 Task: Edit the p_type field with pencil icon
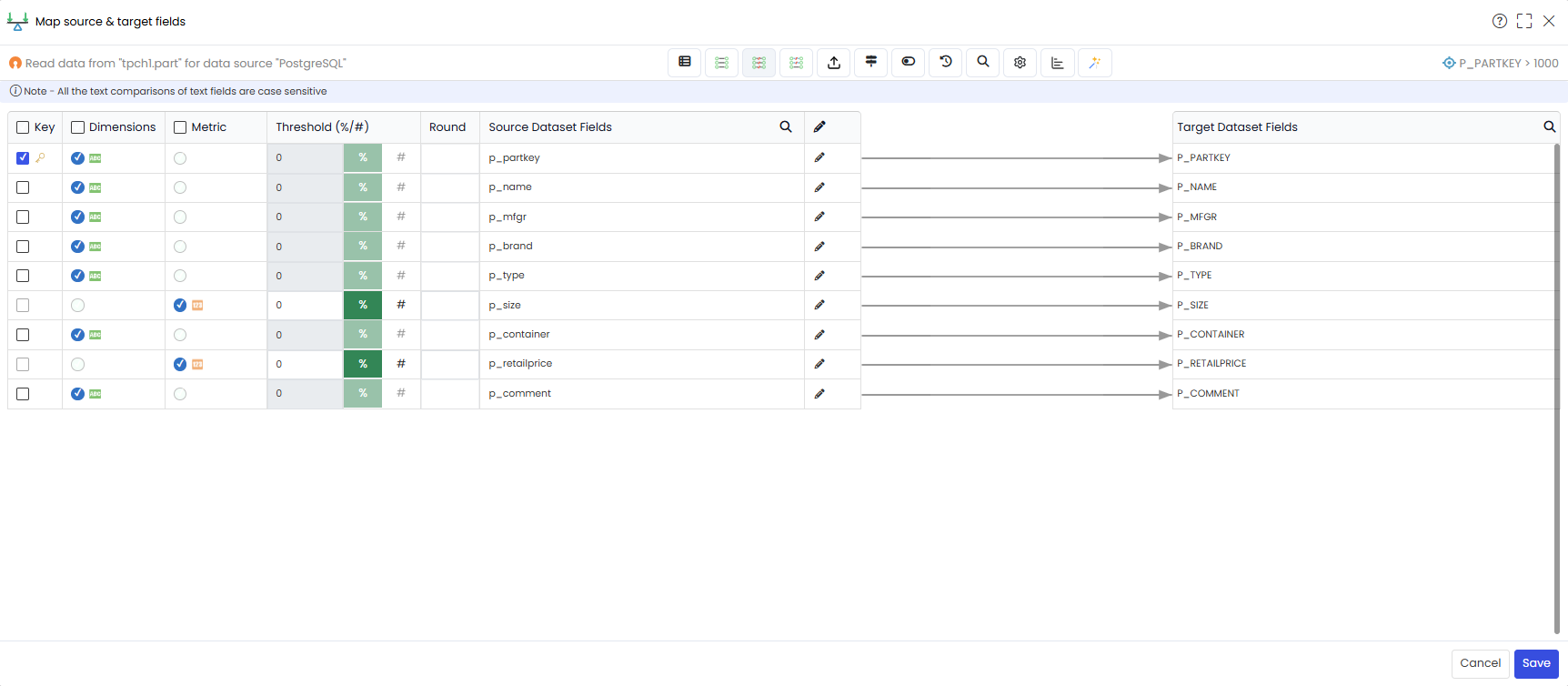pos(819,276)
